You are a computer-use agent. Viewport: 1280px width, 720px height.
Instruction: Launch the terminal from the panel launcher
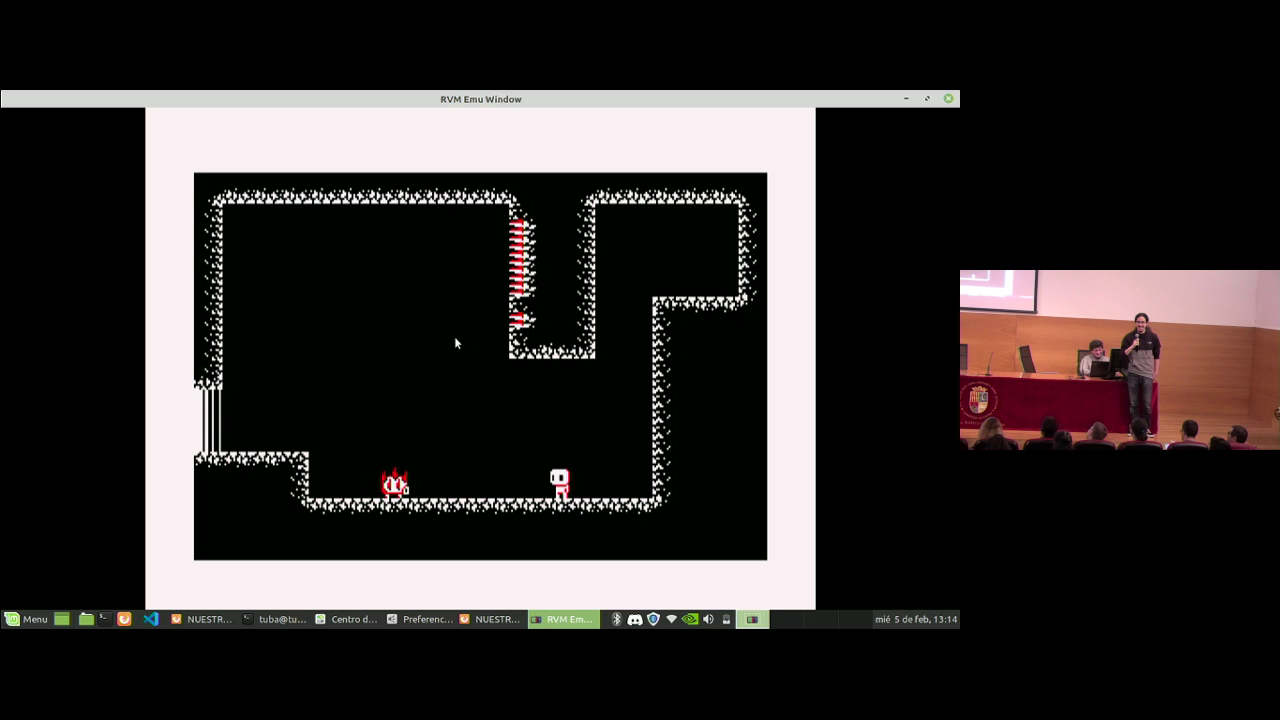(x=104, y=619)
